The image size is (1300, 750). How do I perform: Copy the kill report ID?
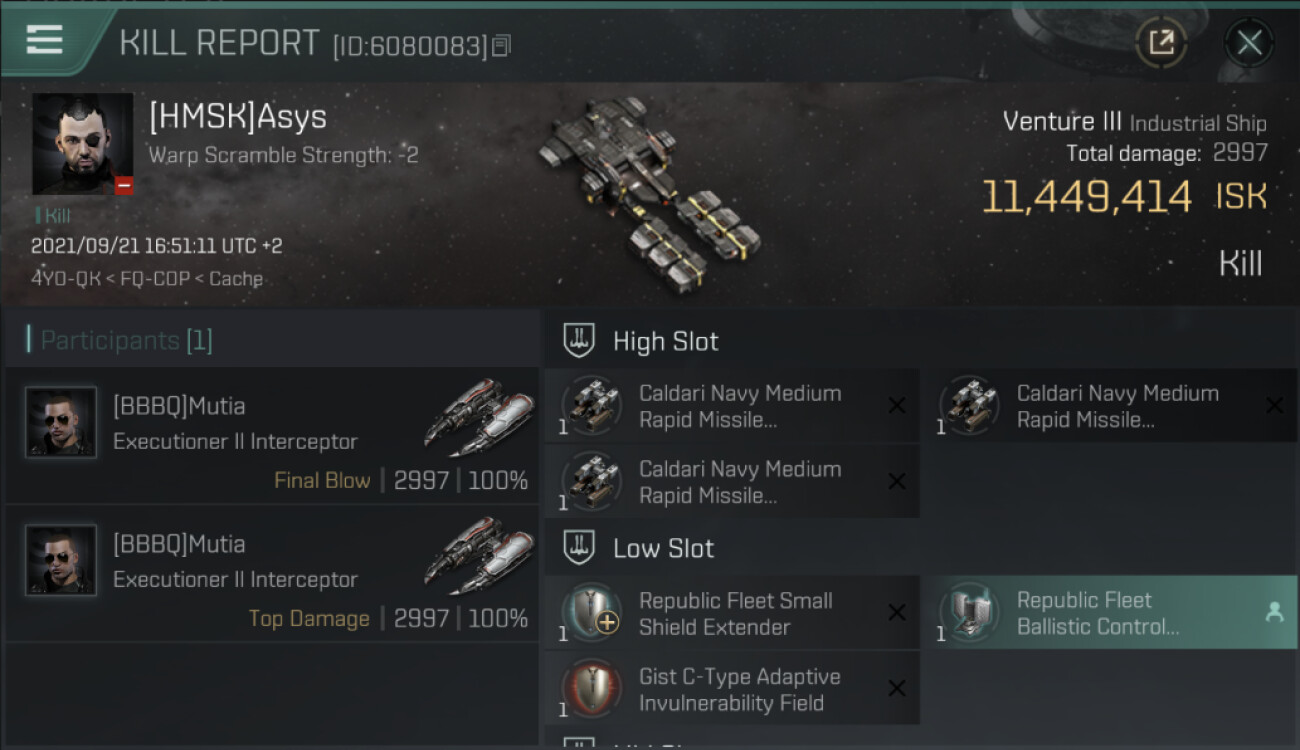pos(502,45)
